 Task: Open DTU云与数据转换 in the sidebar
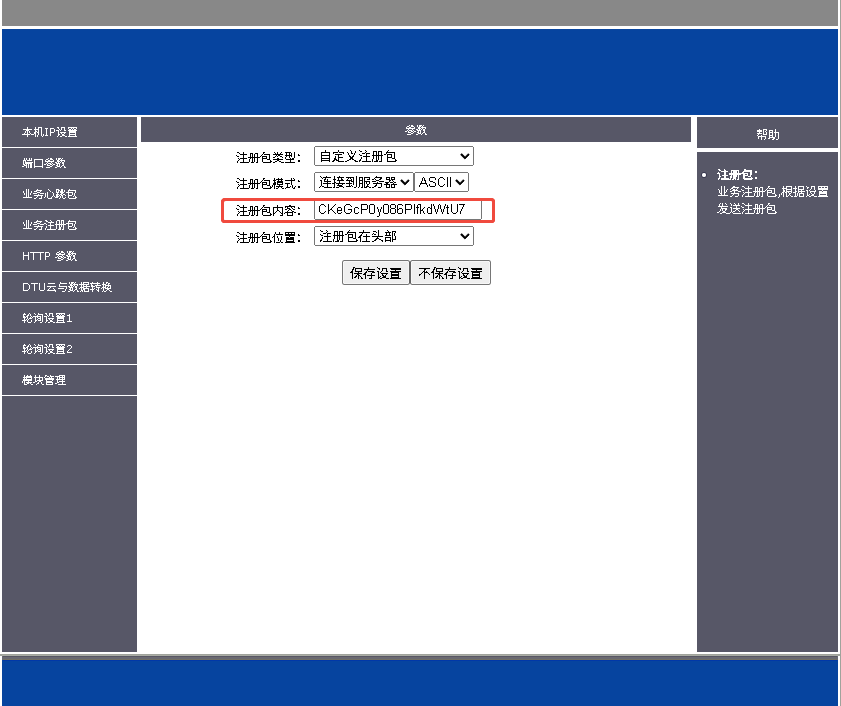pyautogui.click(x=67, y=287)
